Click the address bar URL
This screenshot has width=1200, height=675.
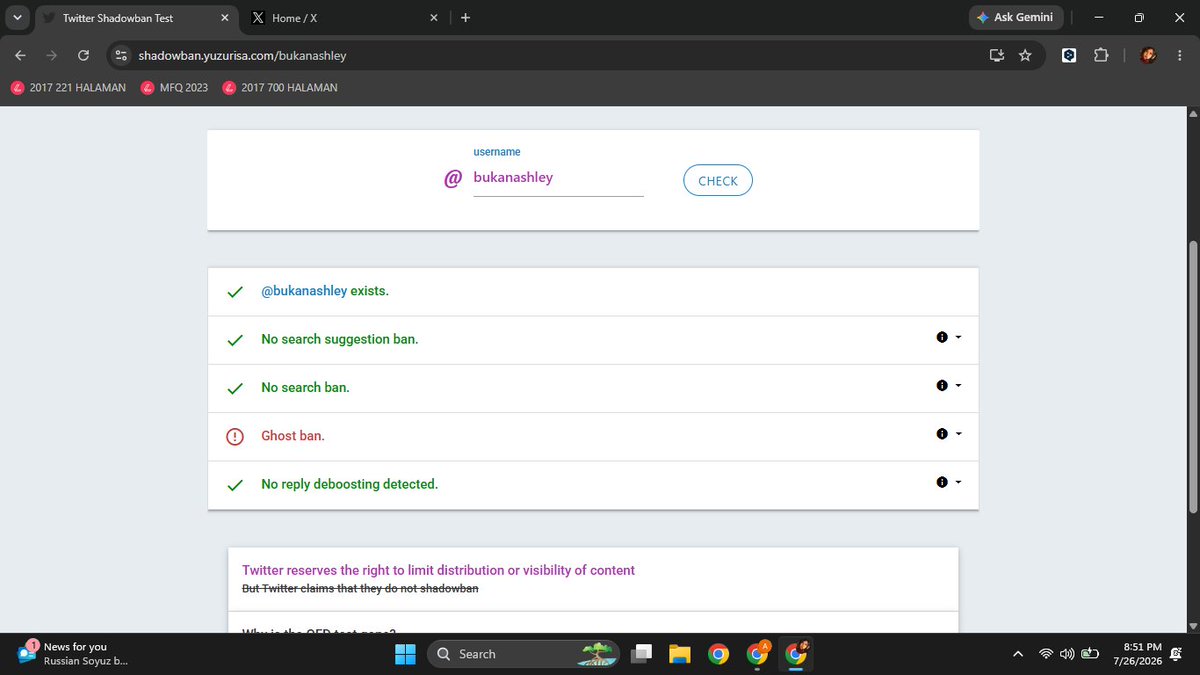pyautogui.click(x=243, y=56)
